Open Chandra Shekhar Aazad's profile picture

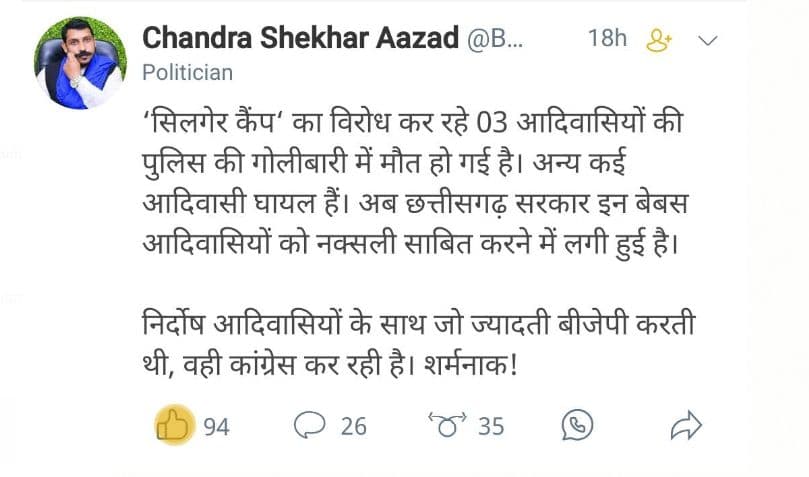[x=80, y=62]
